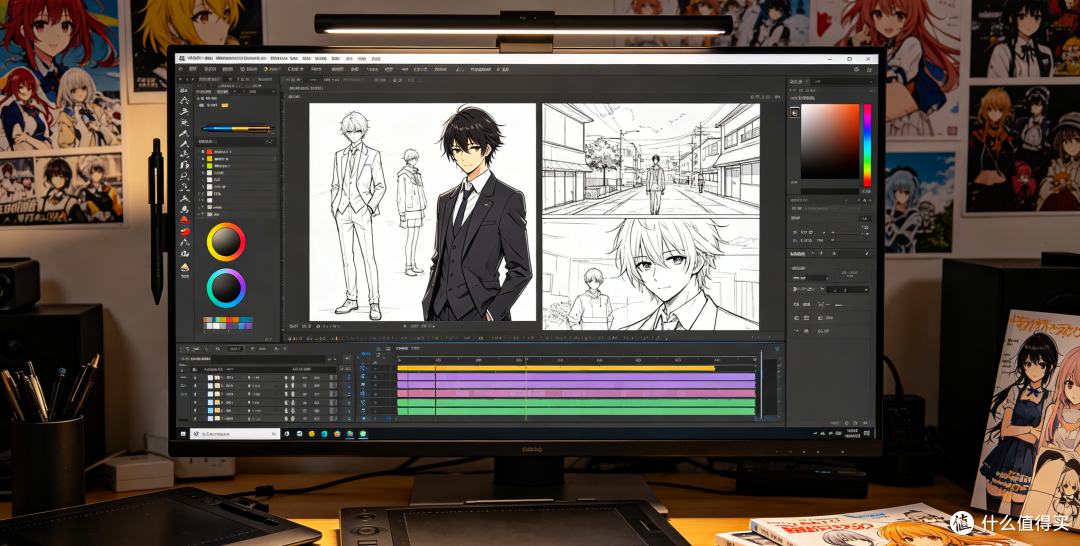The height and width of the screenshot is (546, 1080).
Task: Click the close-up face storyboard panel
Action: coord(651,274)
